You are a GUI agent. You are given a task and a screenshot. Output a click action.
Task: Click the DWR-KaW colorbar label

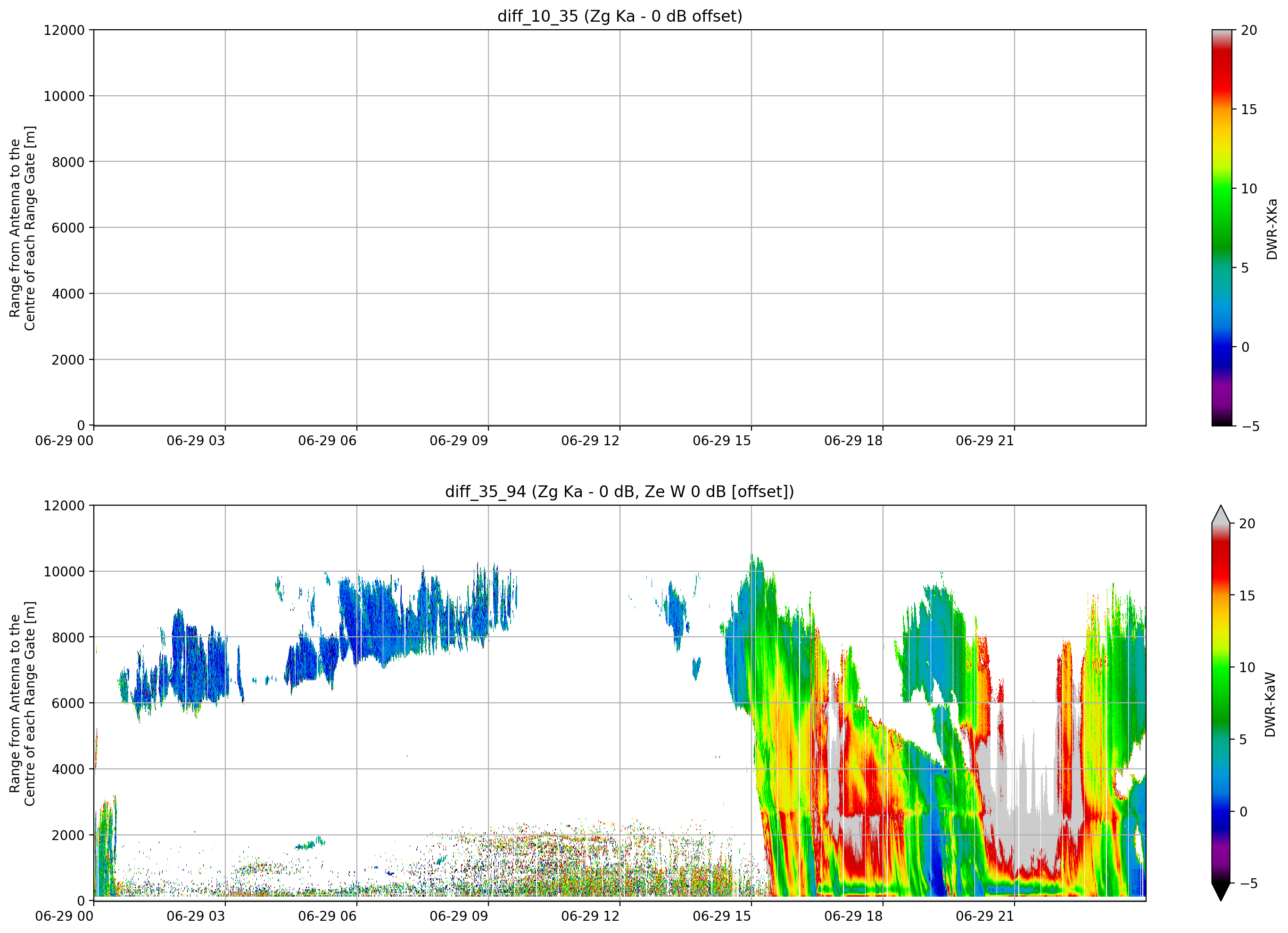tap(1271, 705)
